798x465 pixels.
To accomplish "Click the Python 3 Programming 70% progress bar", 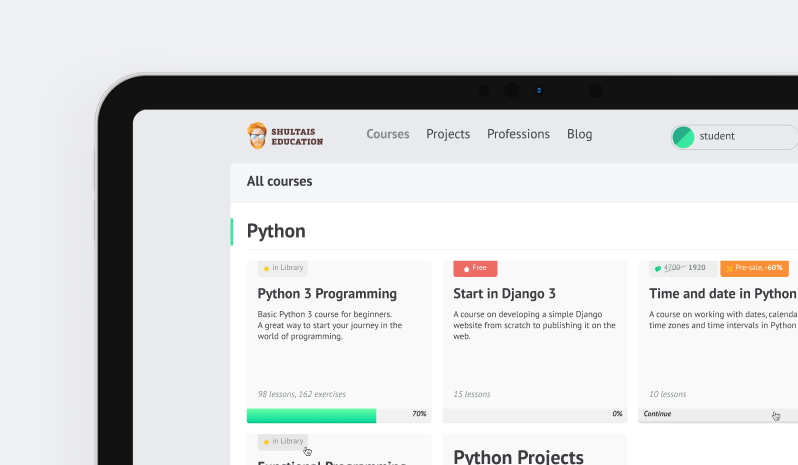I will pos(339,415).
